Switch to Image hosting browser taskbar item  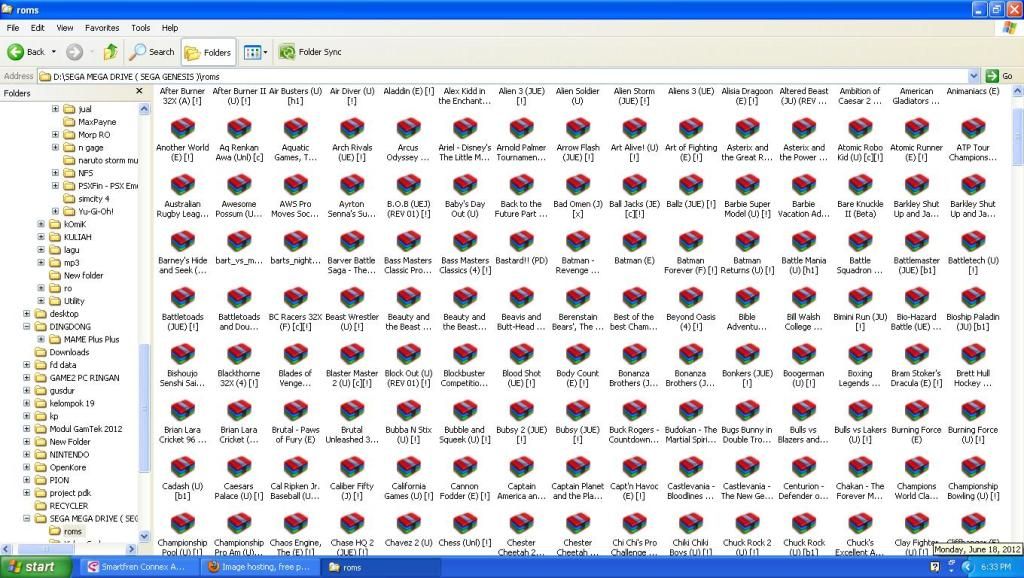point(259,567)
